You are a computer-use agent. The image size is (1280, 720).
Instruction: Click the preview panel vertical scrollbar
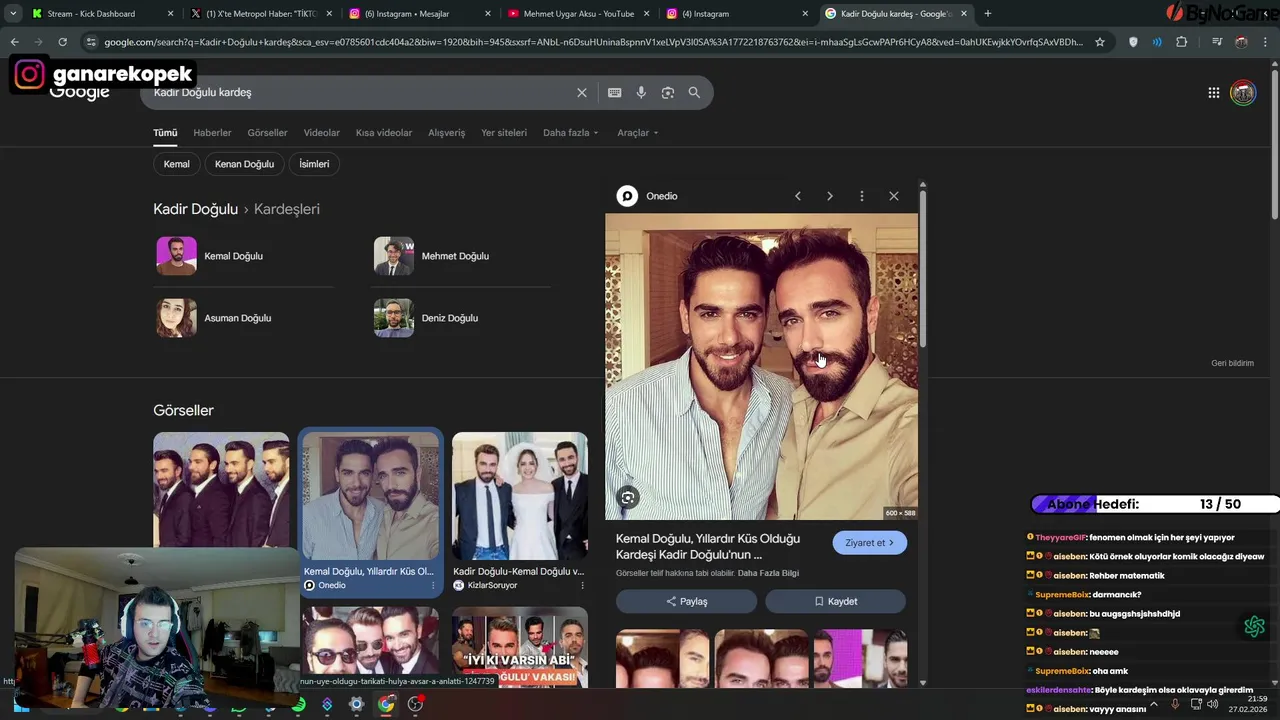click(x=922, y=270)
